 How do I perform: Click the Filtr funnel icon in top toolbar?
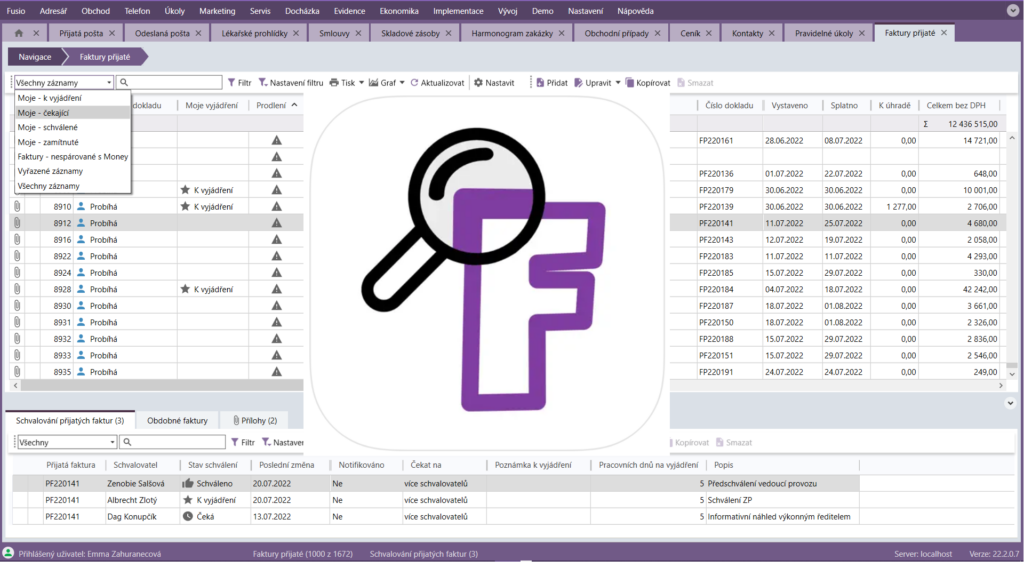(231, 83)
